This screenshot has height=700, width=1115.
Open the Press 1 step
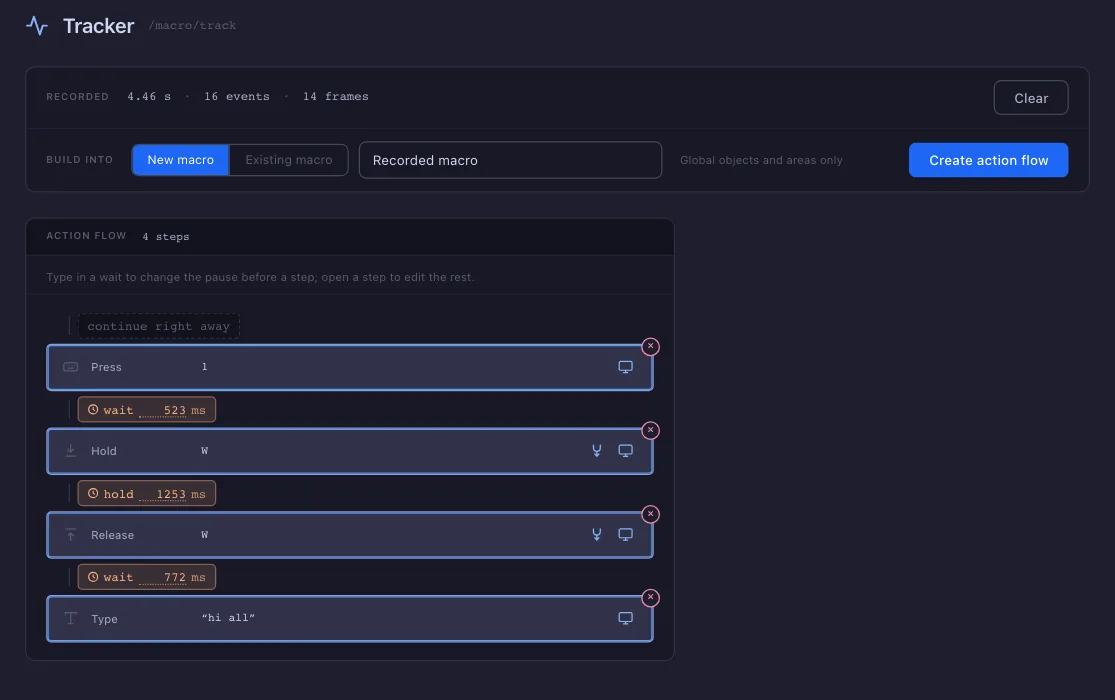tap(350, 367)
